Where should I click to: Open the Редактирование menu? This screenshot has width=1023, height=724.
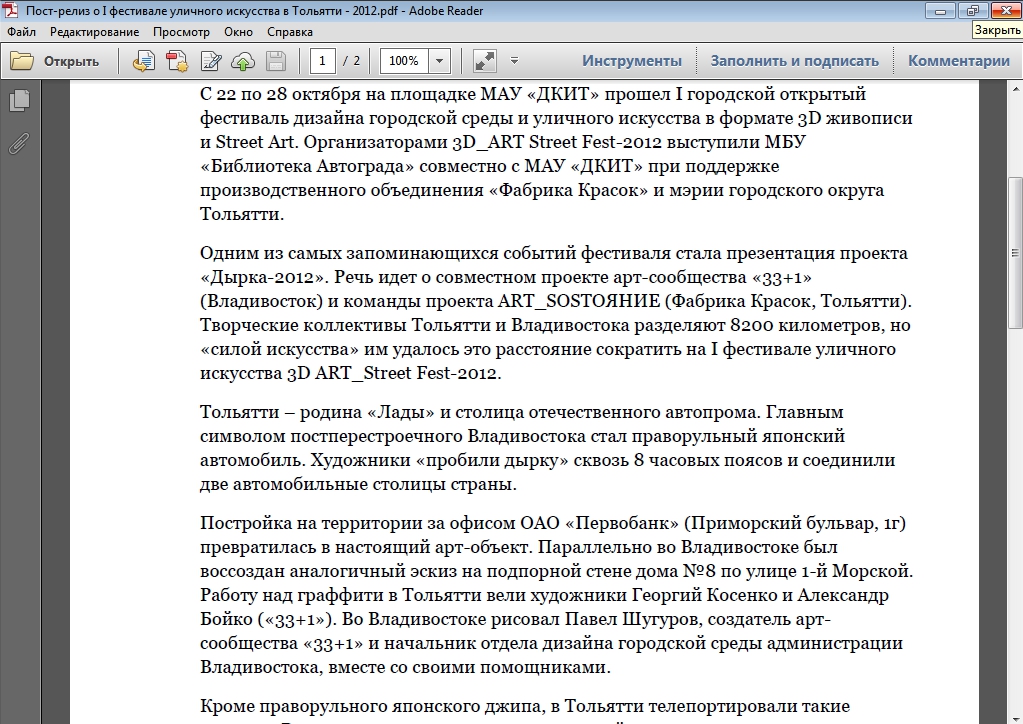[95, 32]
